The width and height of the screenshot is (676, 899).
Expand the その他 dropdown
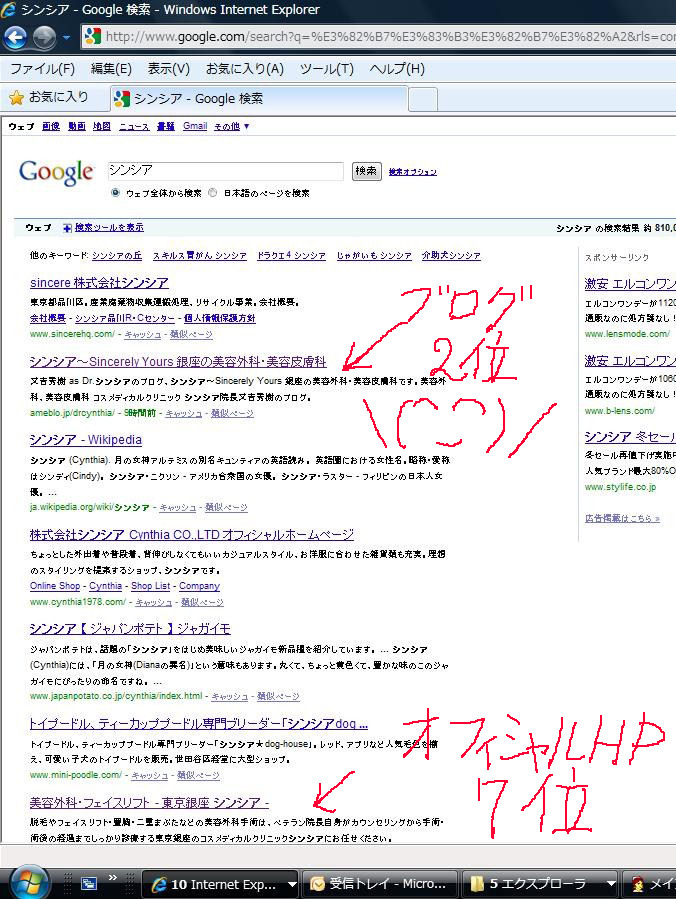(232, 126)
